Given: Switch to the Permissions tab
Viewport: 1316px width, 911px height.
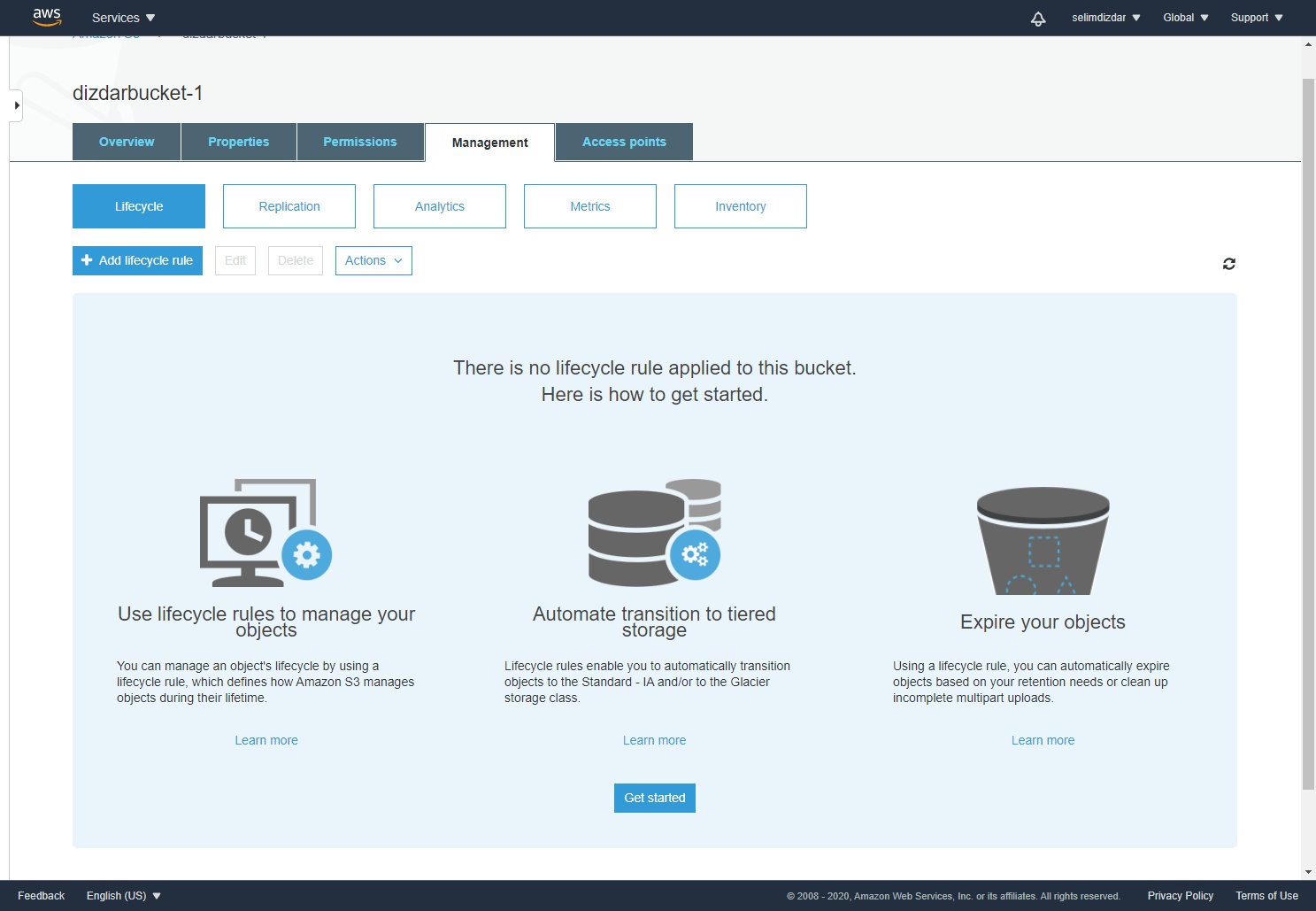Looking at the screenshot, I should [360, 142].
